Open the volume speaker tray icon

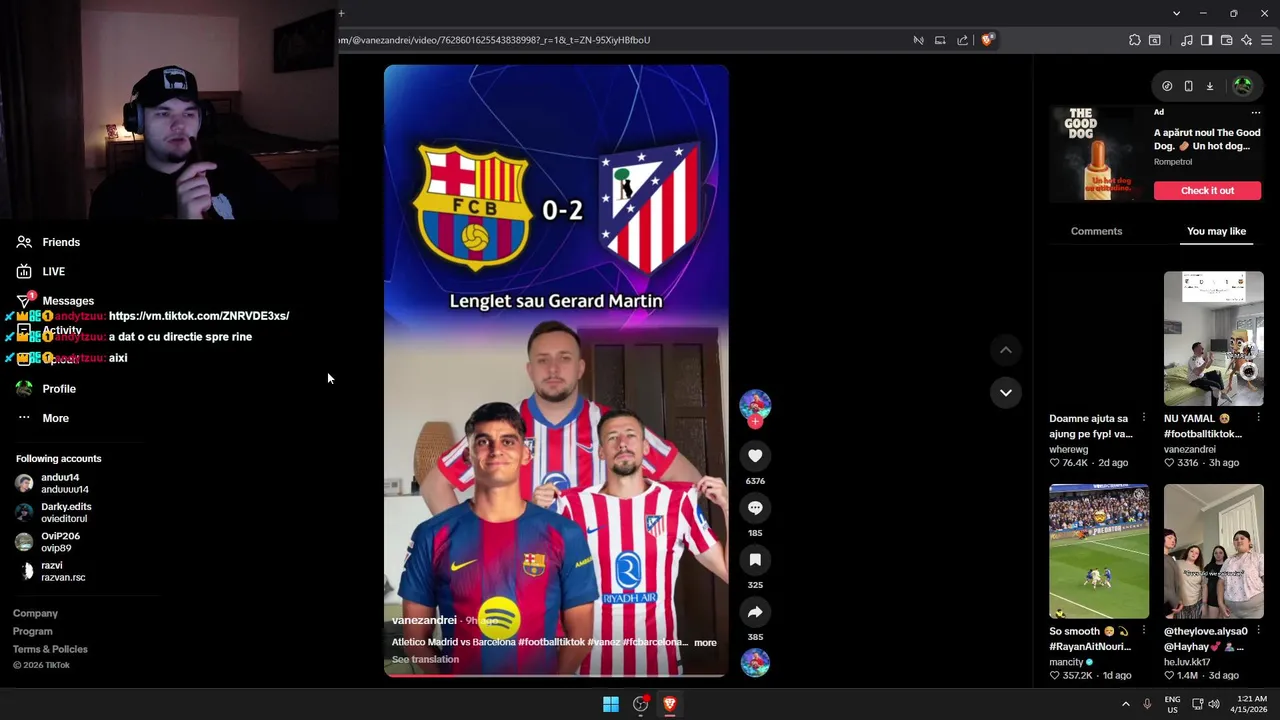point(1214,704)
